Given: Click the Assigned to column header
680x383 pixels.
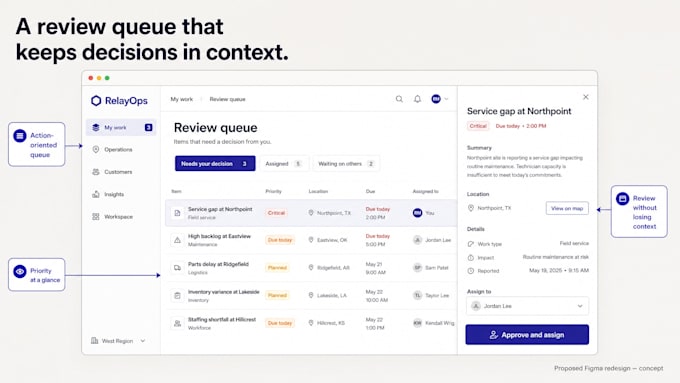Looking at the screenshot, I should (425, 191).
